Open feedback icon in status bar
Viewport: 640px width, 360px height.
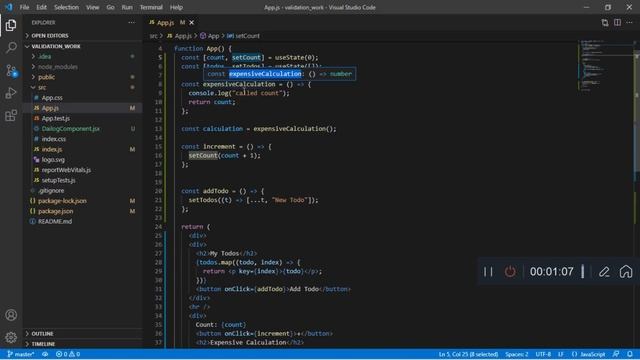tap(616, 354)
